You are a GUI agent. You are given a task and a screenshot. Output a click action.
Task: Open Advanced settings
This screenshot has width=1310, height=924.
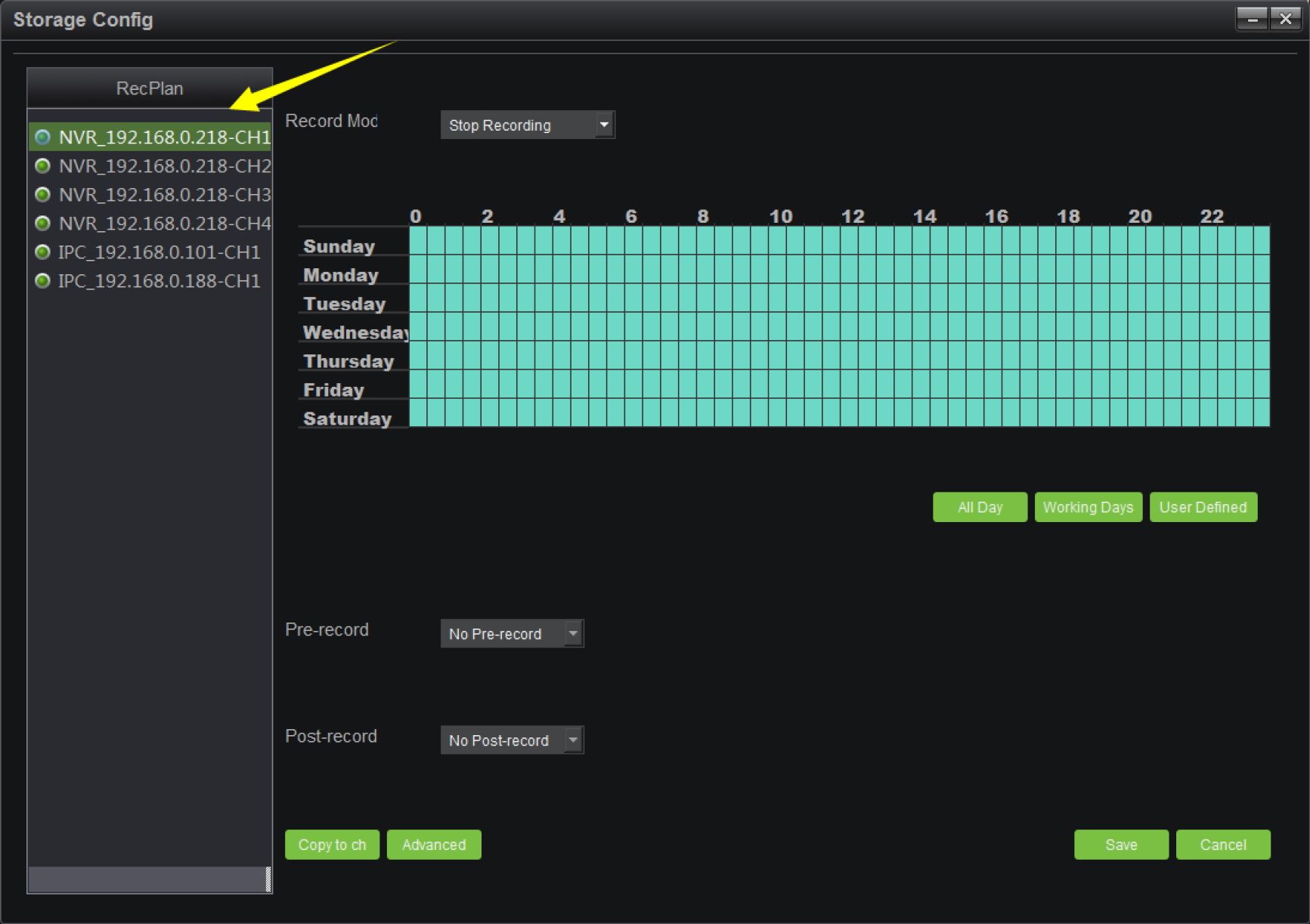(434, 845)
